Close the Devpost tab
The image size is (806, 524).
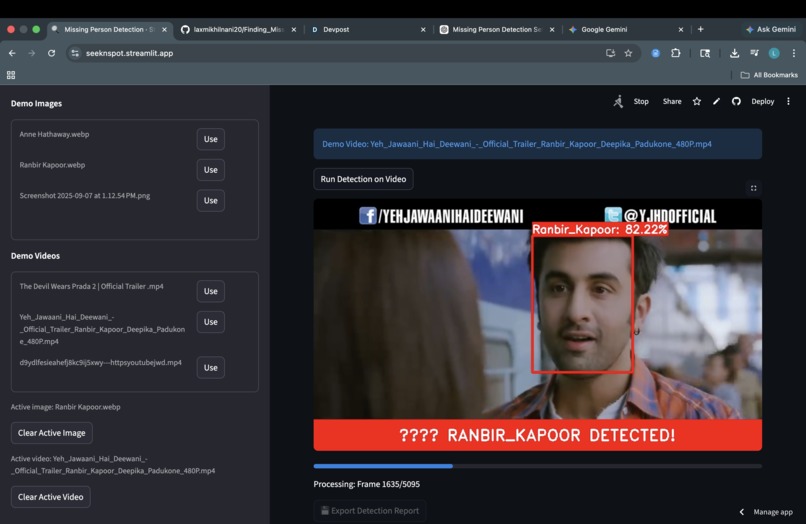(423, 29)
